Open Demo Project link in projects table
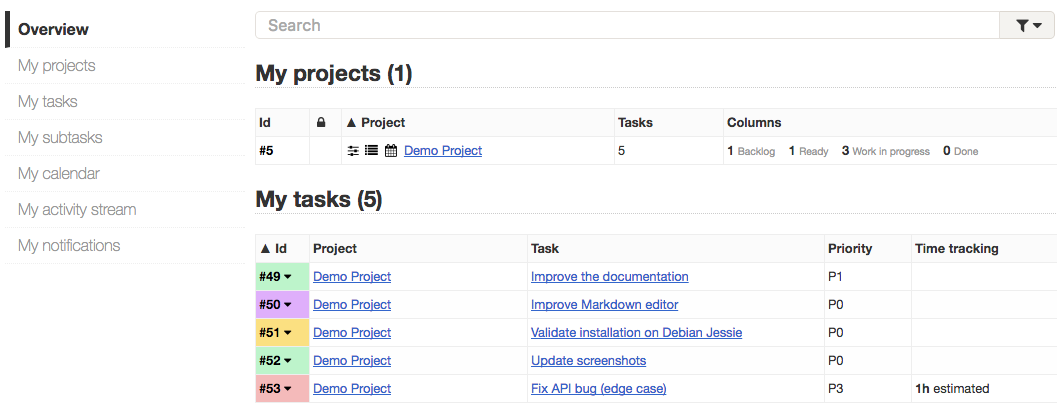 tap(443, 150)
